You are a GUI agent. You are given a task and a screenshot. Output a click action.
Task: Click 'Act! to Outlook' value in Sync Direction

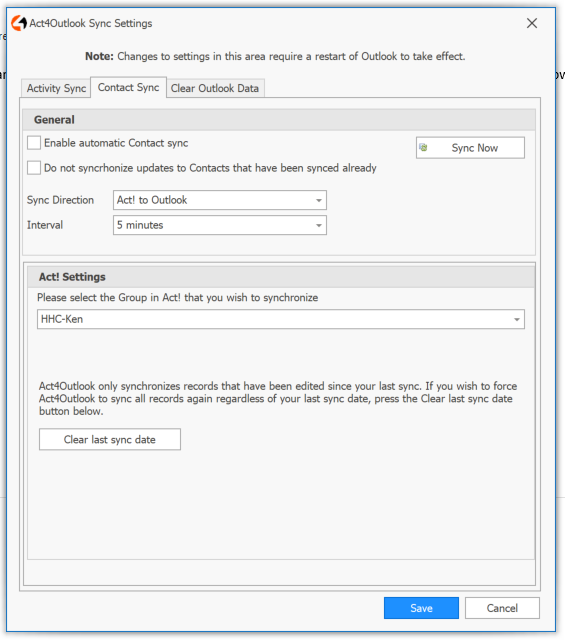(152, 200)
